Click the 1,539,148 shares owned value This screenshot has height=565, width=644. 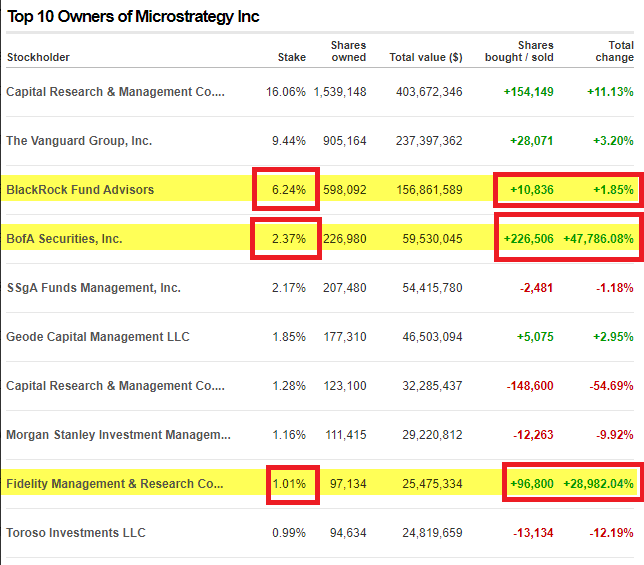coord(340,92)
